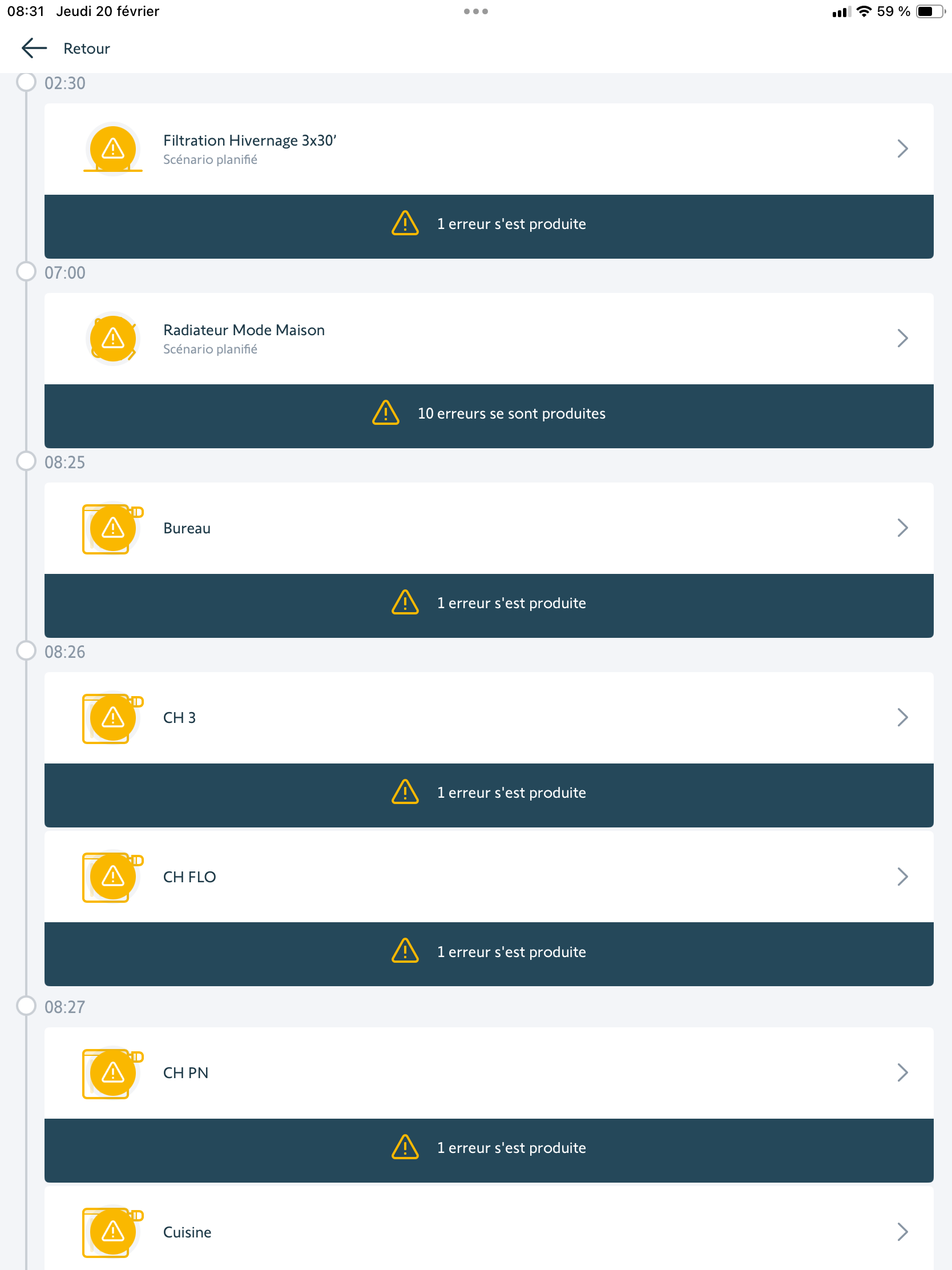Open the 10 erreurs se sont produites banner
This screenshot has width=952, height=1270.
(489, 414)
